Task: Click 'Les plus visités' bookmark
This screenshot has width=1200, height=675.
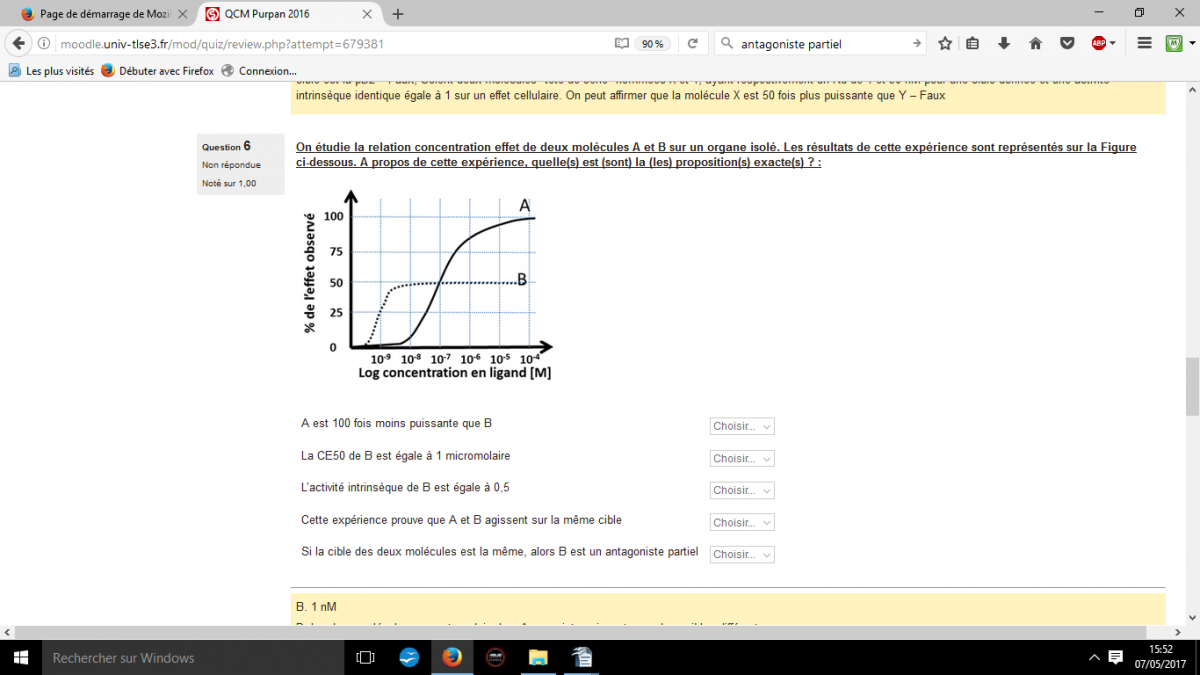Action: pyautogui.click(x=52, y=71)
